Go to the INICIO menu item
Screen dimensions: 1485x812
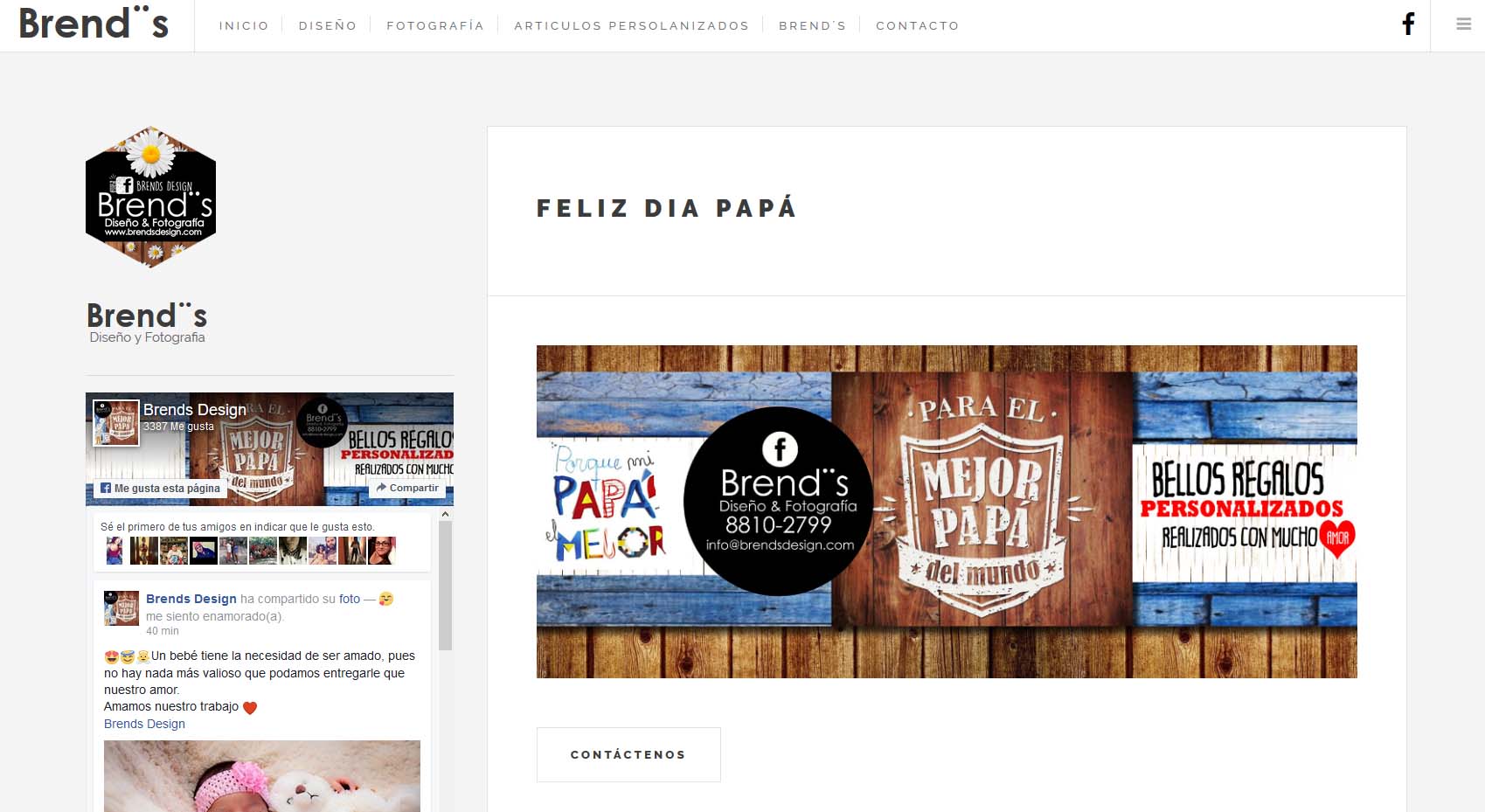tap(244, 26)
